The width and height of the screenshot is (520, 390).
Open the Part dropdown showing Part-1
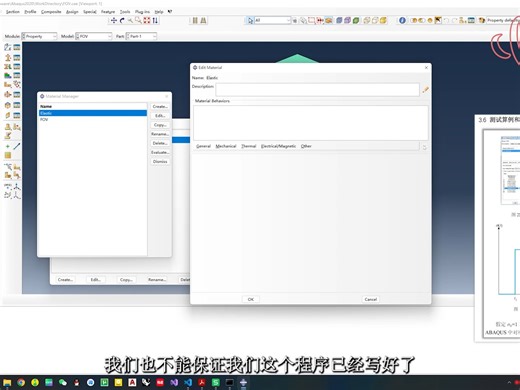coord(141,36)
